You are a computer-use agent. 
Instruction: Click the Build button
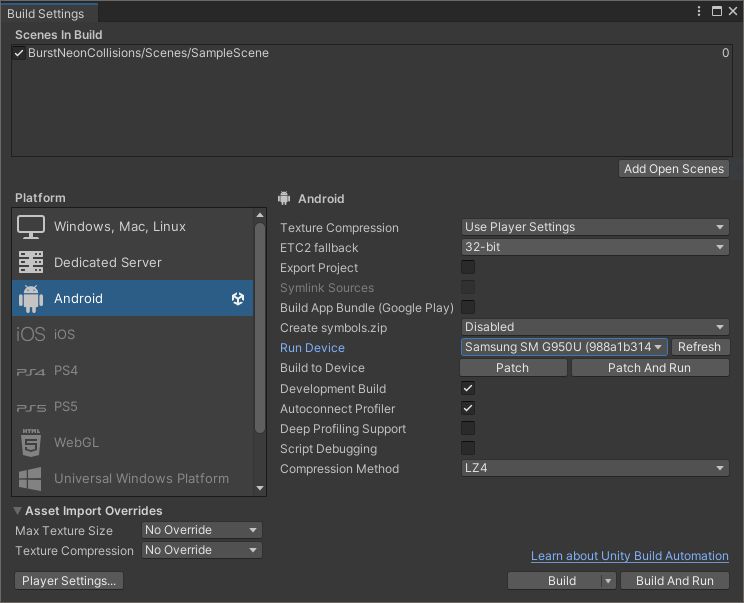pos(555,581)
